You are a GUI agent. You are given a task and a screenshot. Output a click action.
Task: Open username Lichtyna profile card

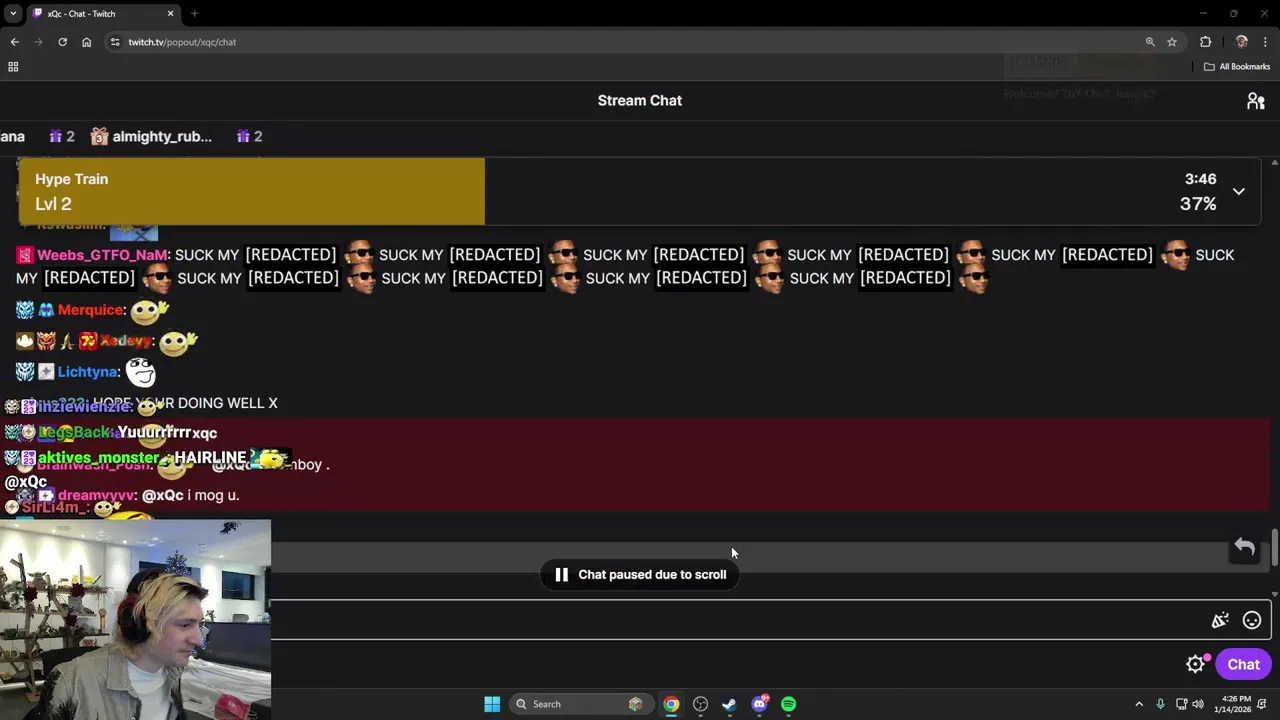click(88, 372)
